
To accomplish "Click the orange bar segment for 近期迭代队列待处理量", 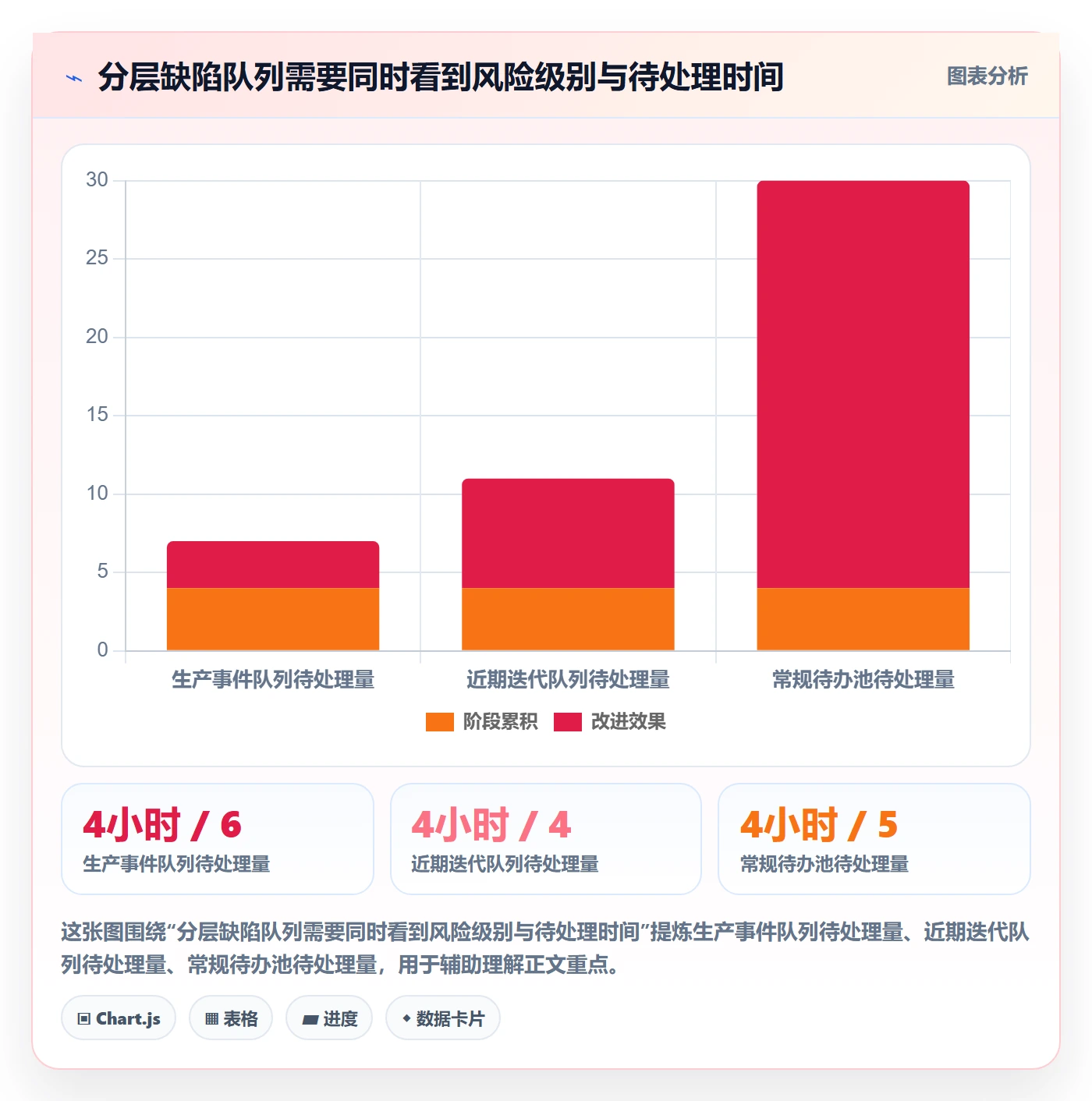I will pyautogui.click(x=568, y=619).
